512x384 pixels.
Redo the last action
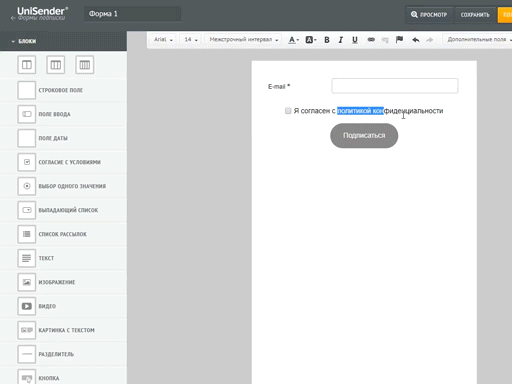point(430,40)
